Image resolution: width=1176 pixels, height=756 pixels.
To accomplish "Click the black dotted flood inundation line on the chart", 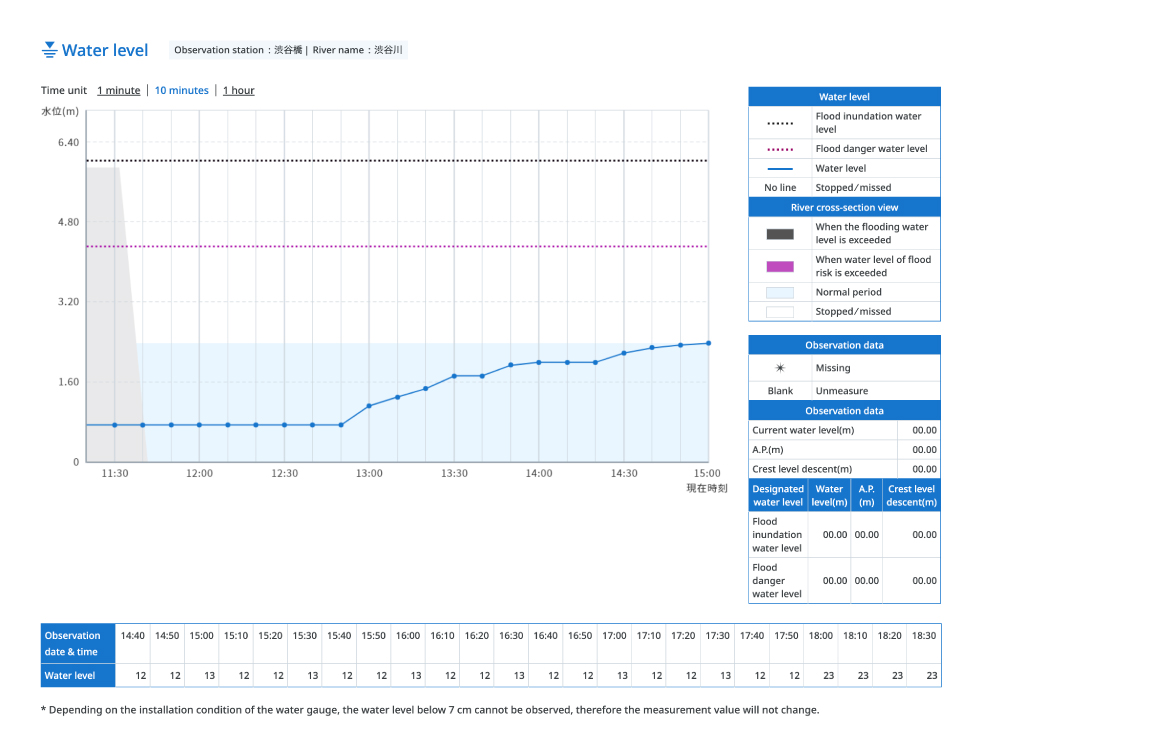I will (398, 160).
